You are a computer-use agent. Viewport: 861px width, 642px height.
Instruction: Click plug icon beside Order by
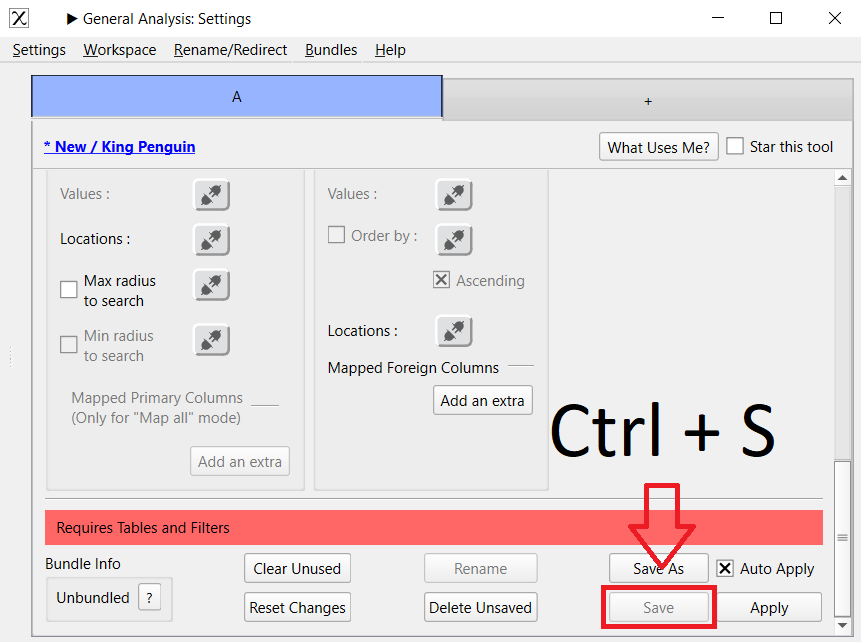click(454, 240)
